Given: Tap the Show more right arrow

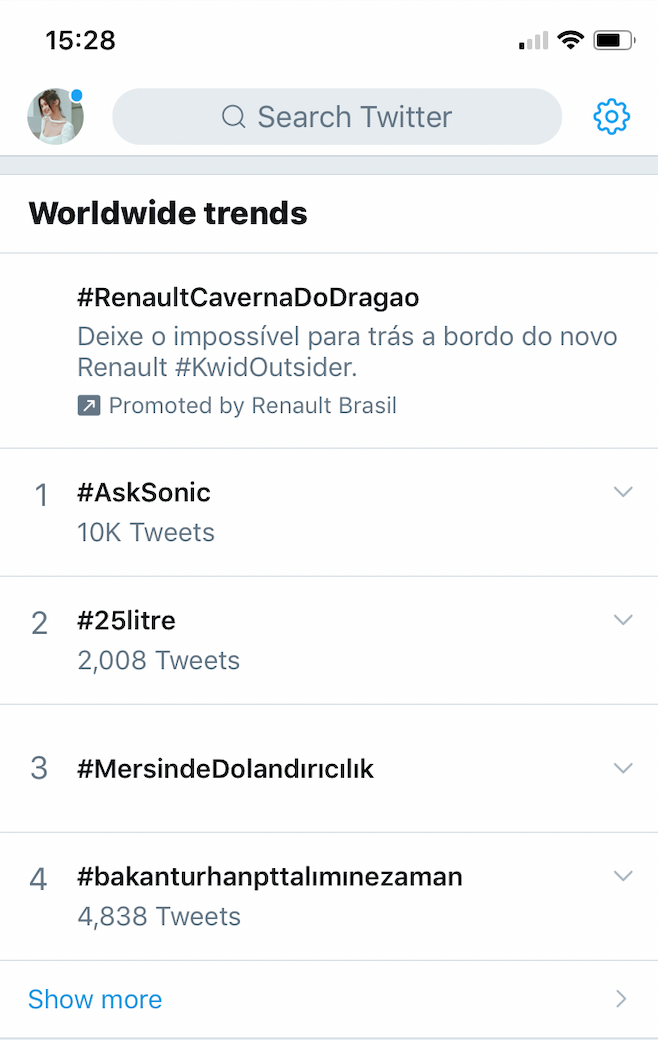Looking at the screenshot, I should (x=621, y=999).
